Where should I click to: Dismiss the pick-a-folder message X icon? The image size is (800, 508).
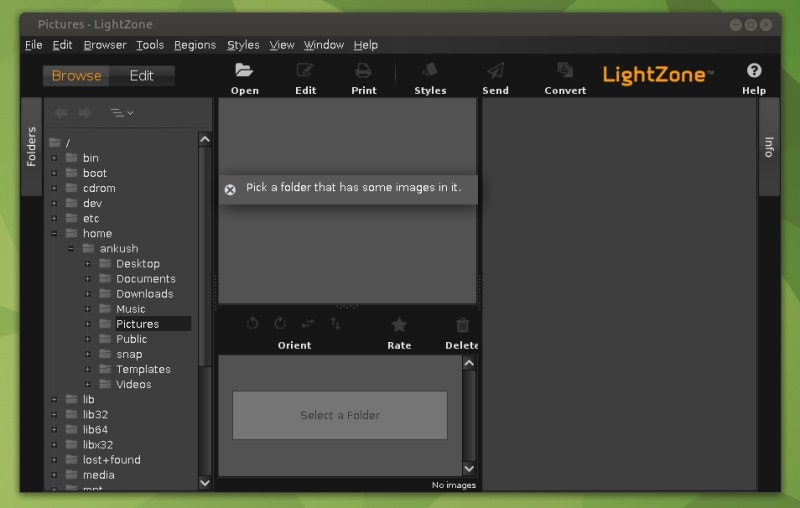(230, 190)
